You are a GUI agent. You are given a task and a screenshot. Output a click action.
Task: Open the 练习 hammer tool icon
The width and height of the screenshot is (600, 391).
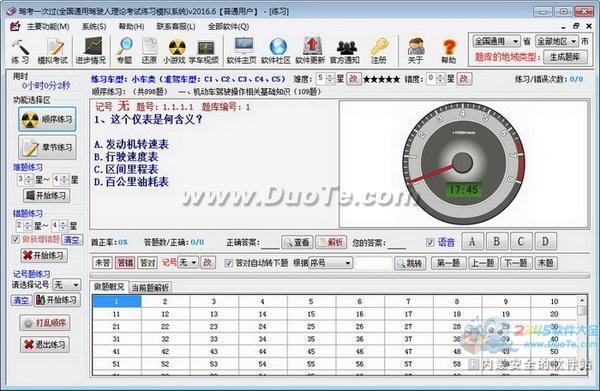[20, 51]
